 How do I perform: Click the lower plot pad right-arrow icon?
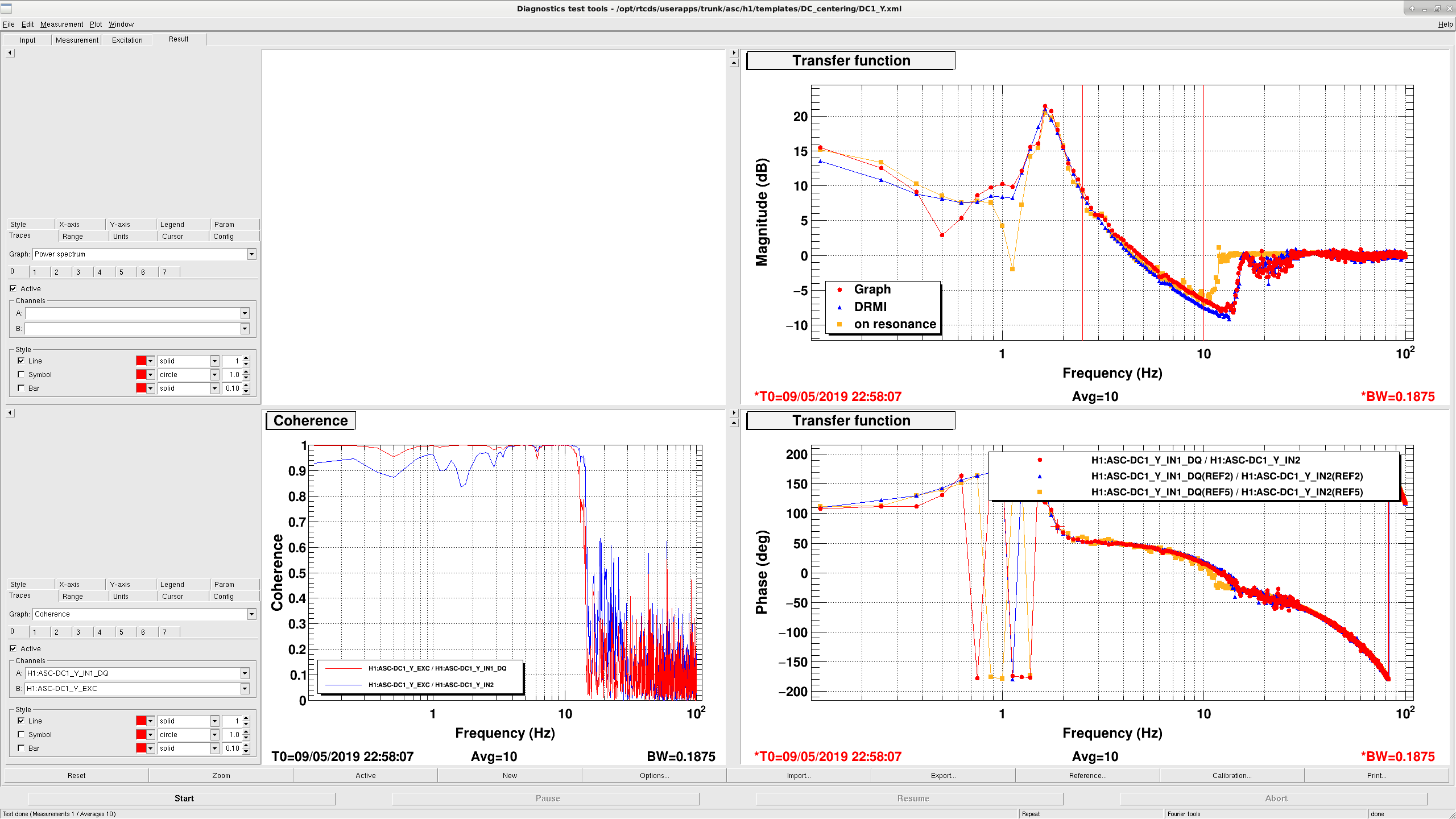[x=734, y=413]
